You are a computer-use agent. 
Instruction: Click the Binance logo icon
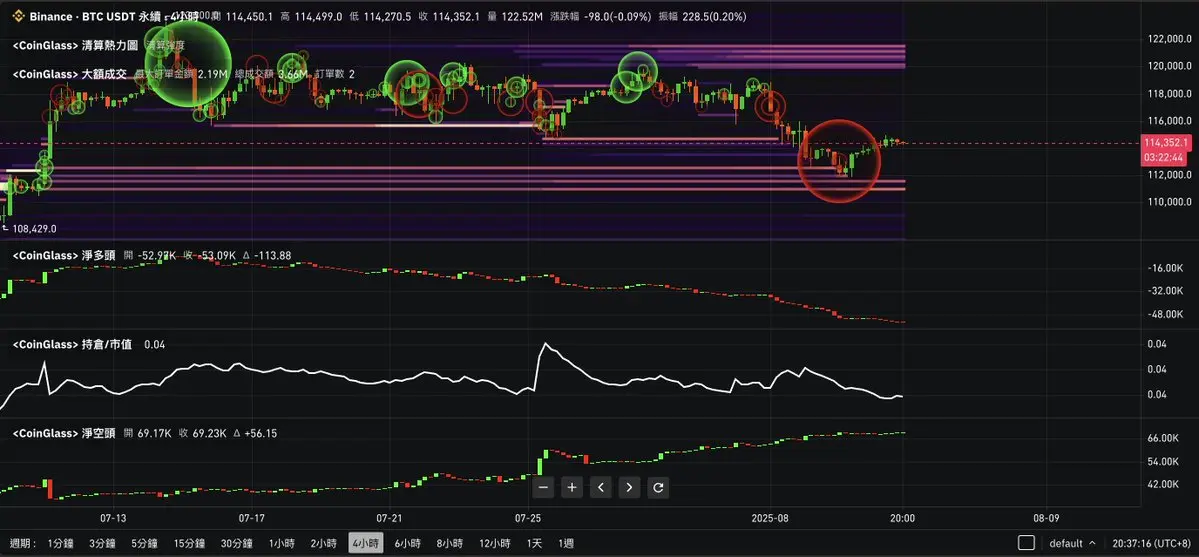click(17, 16)
